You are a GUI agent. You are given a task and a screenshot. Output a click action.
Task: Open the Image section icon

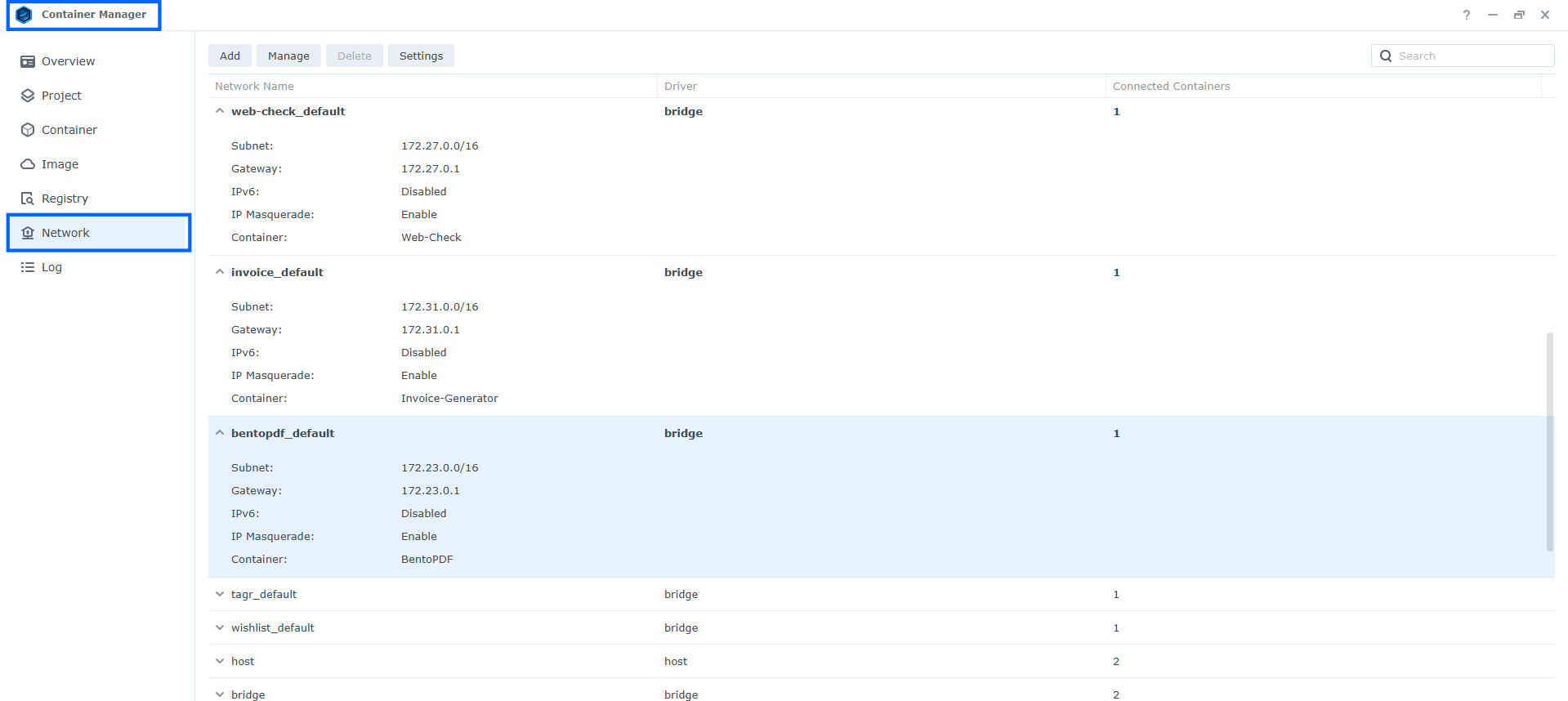pyautogui.click(x=28, y=164)
